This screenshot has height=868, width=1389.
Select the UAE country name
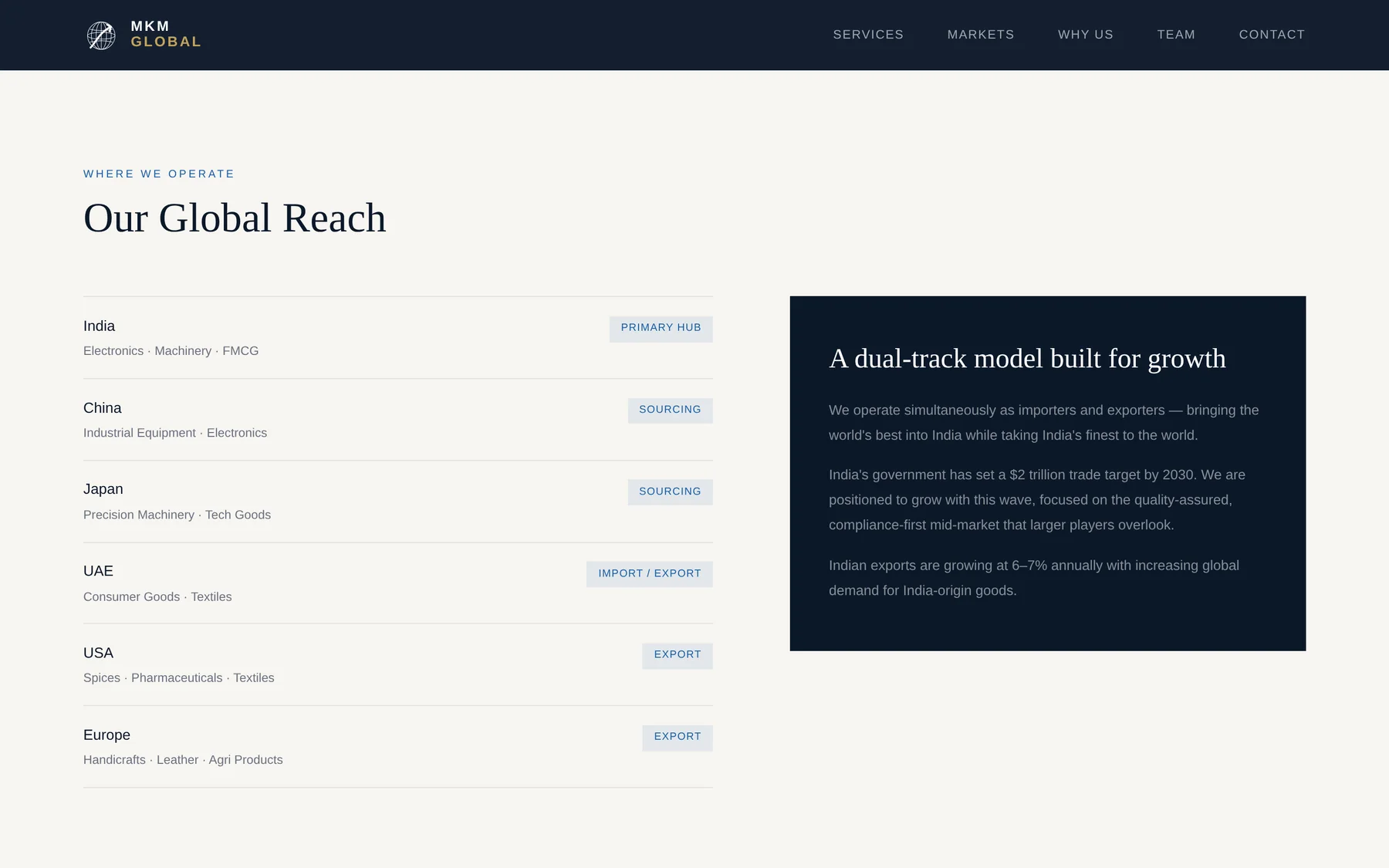[x=98, y=571]
